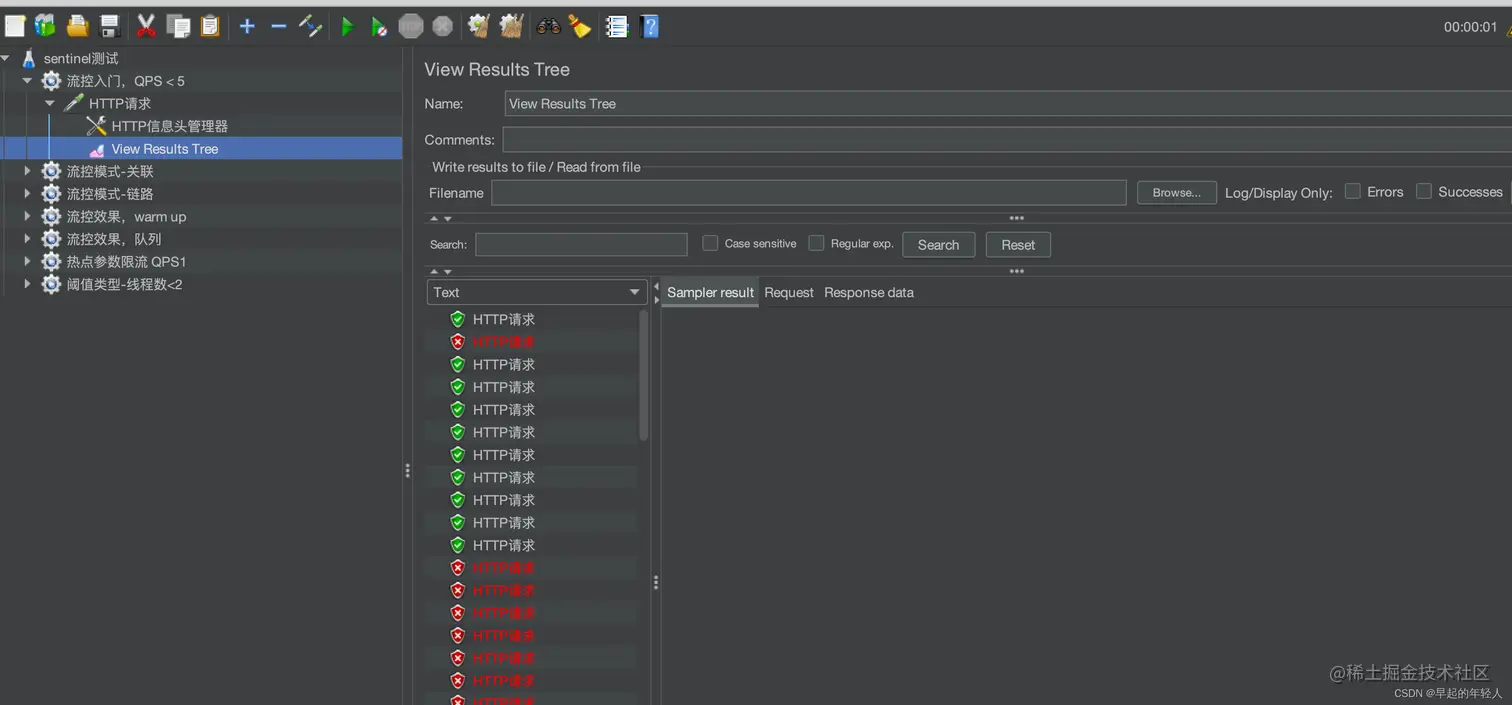Click the Browse... button
Image resolution: width=1512 pixels, height=705 pixels.
click(x=1177, y=193)
